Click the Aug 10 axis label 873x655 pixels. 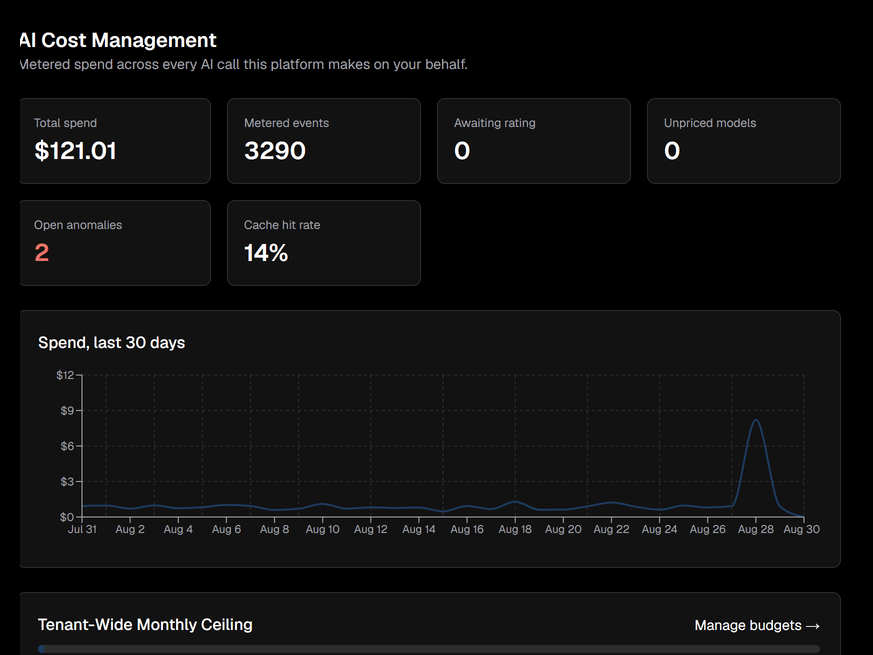point(322,529)
